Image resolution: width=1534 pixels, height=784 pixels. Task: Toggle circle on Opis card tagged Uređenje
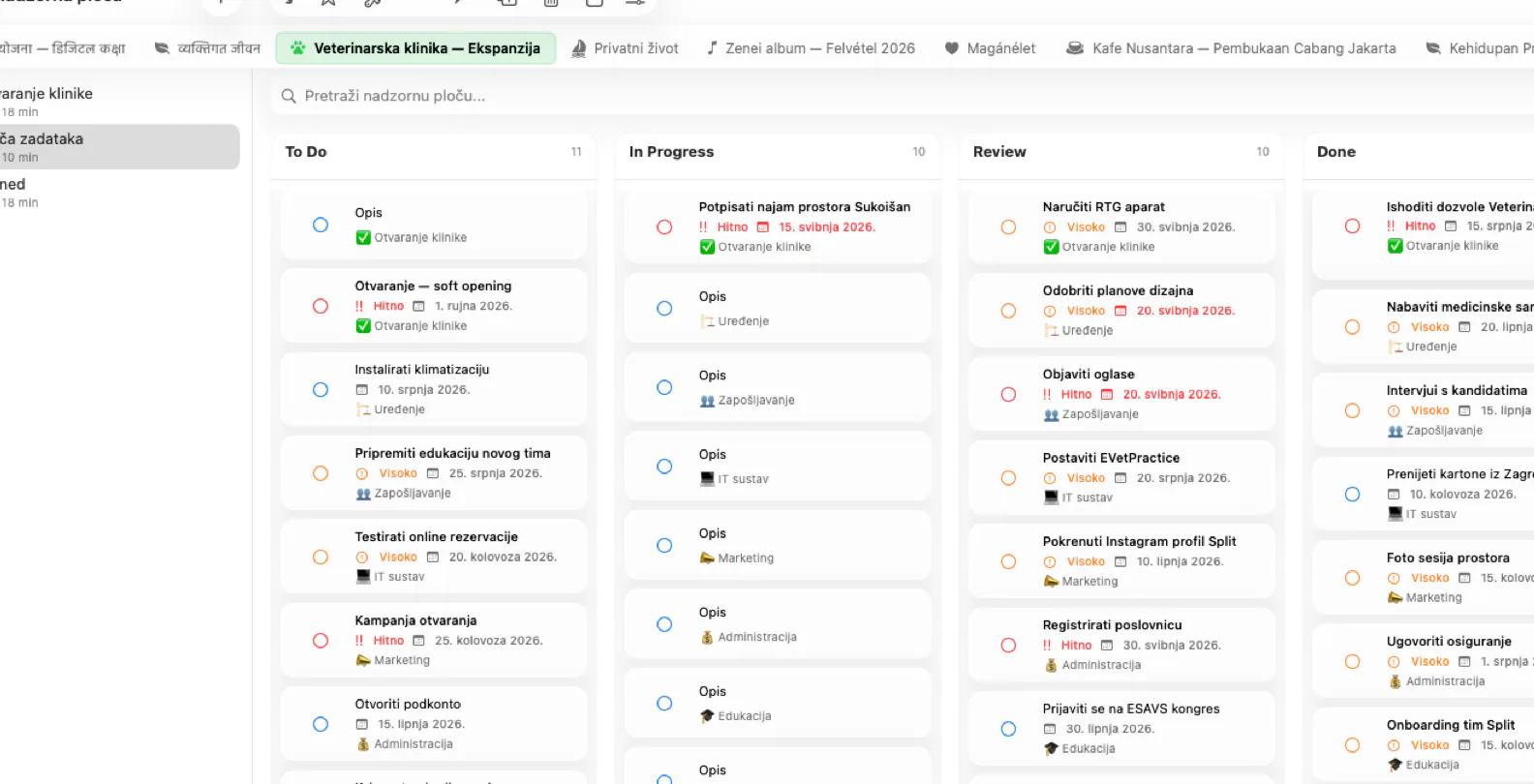coord(664,309)
